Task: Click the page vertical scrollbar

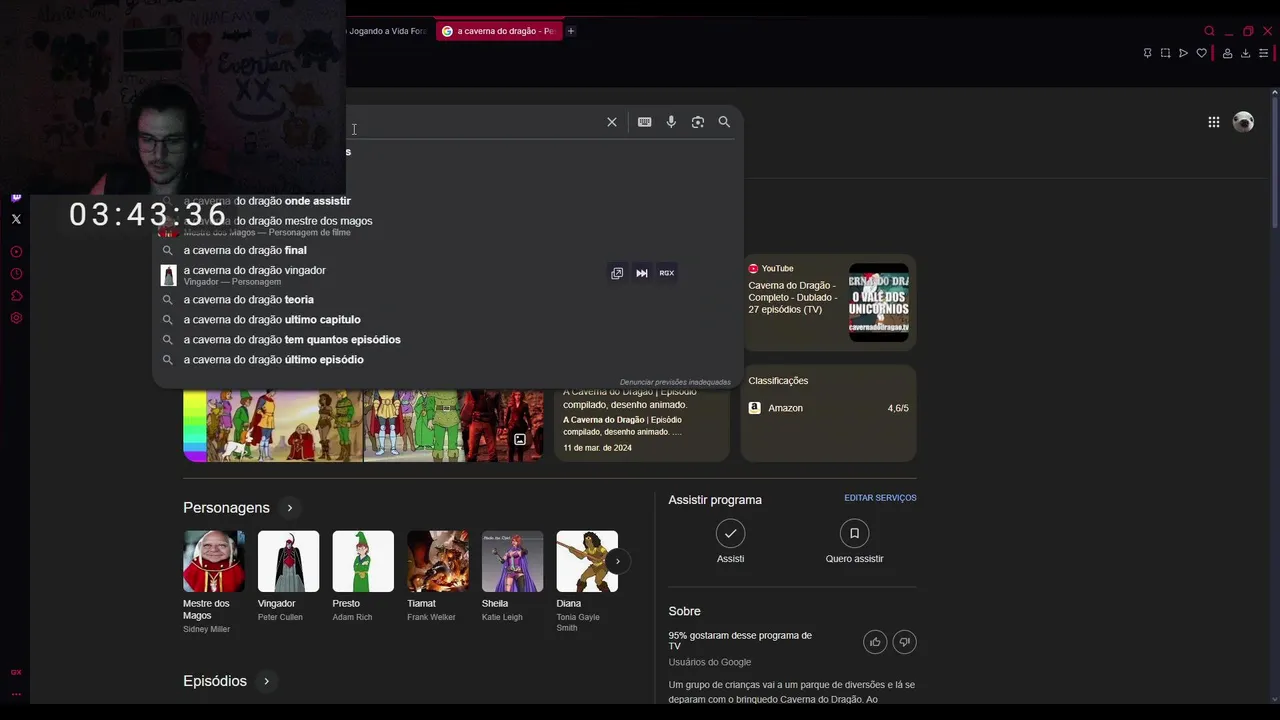Action: click(1274, 160)
